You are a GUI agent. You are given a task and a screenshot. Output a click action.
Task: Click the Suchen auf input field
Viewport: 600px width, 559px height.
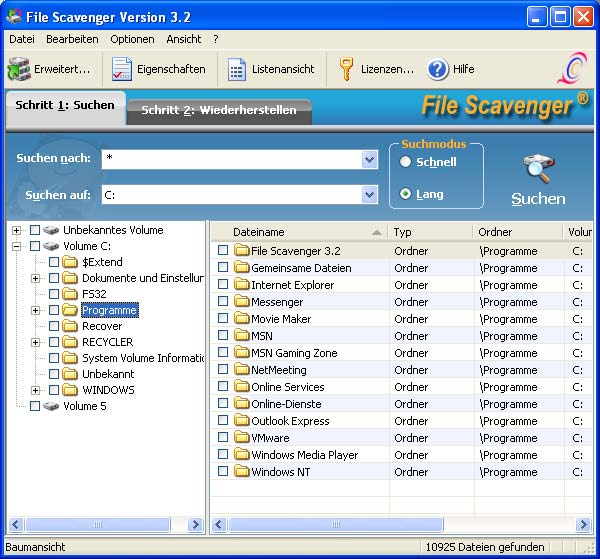[x=232, y=195]
